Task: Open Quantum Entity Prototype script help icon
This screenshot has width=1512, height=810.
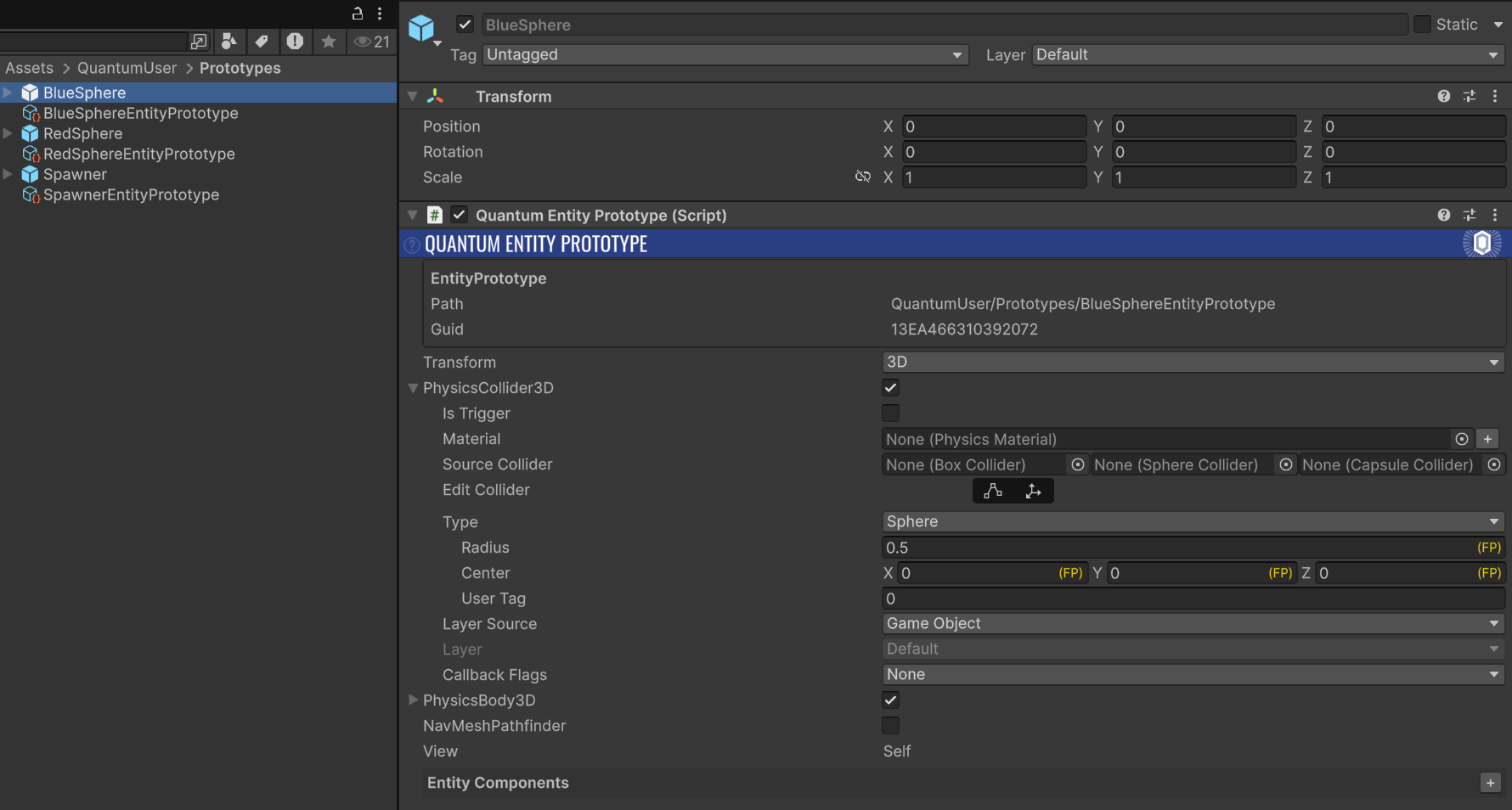Action: pos(1444,215)
